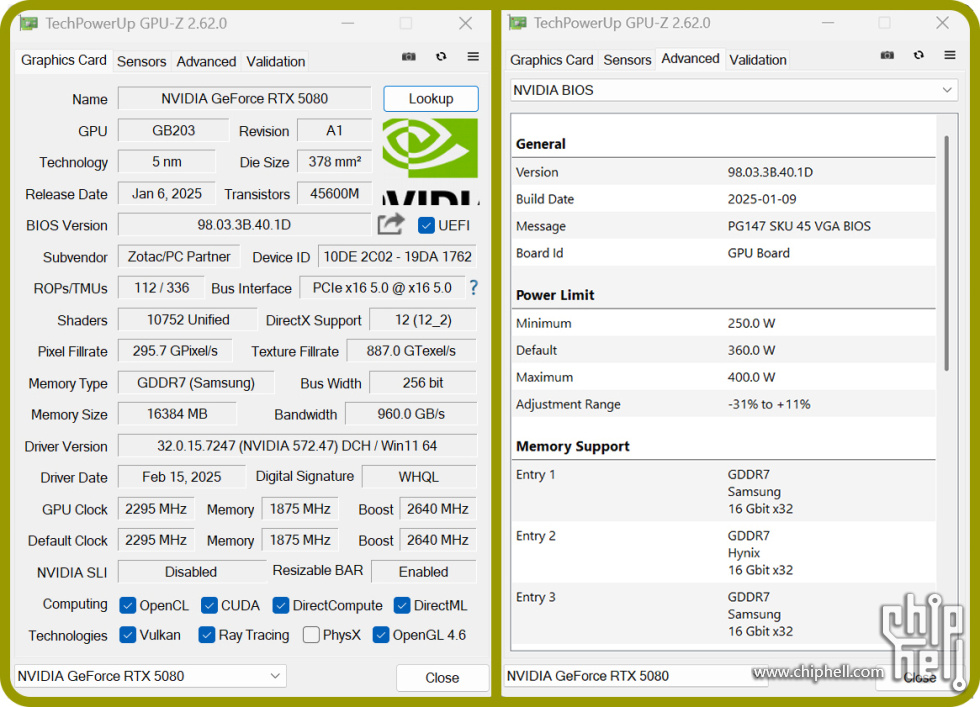Toggle the OpenCL checkbox
Viewport: 980px width, 707px height.
point(128,605)
